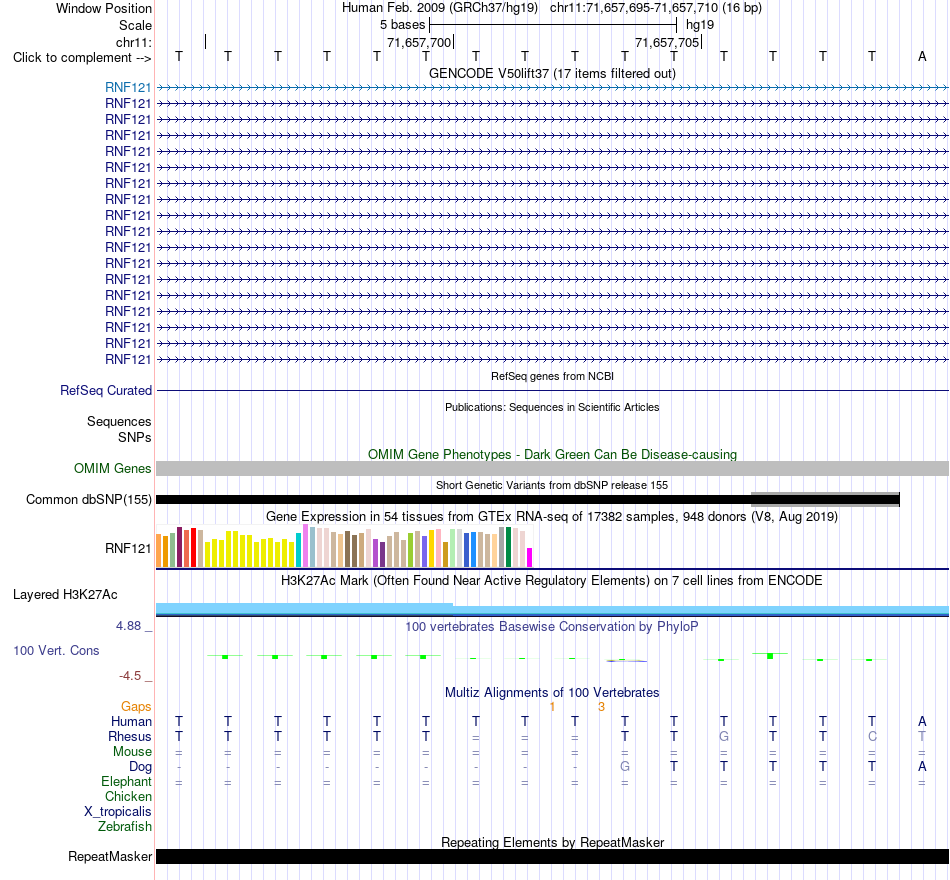Click the 'Scale' track label
Viewport: 950px width, 880px height.
[135, 25]
